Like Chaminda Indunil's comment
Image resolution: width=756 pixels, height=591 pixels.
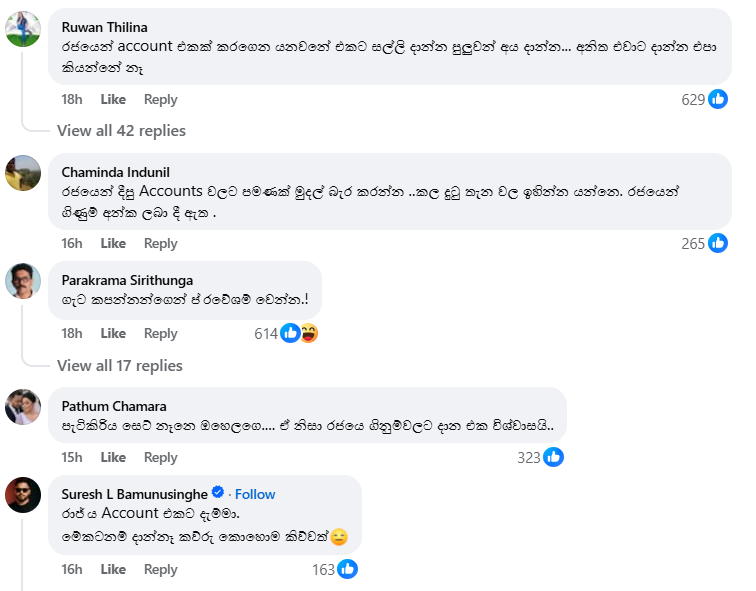click(113, 243)
